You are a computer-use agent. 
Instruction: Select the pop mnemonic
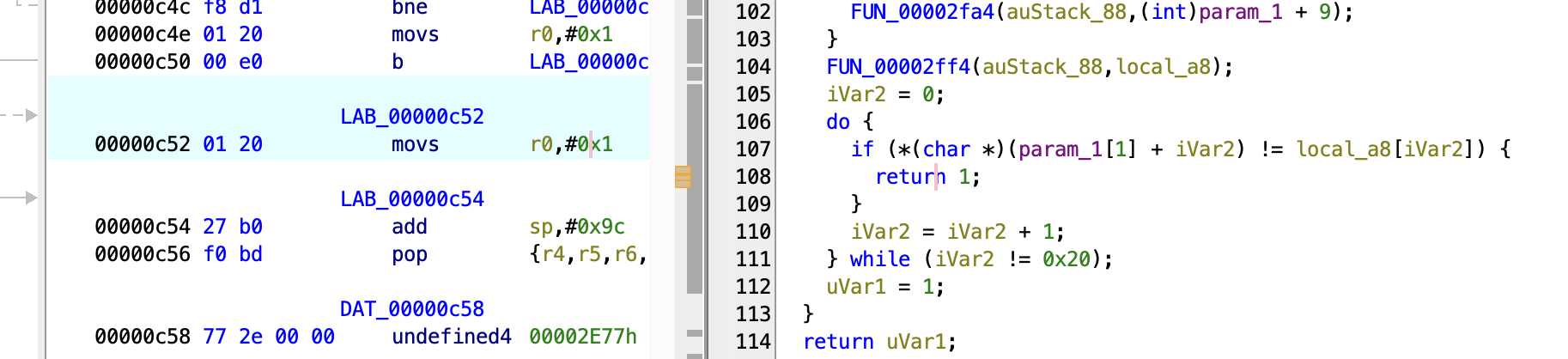coord(410,254)
